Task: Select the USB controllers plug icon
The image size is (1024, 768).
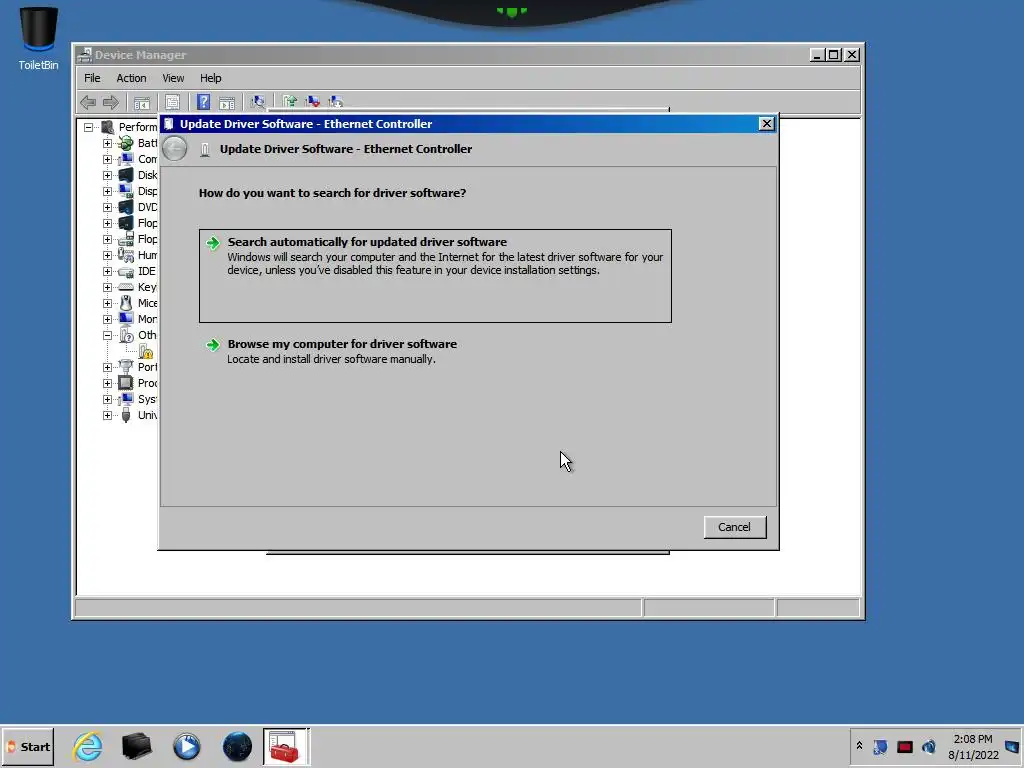Action: [125, 415]
